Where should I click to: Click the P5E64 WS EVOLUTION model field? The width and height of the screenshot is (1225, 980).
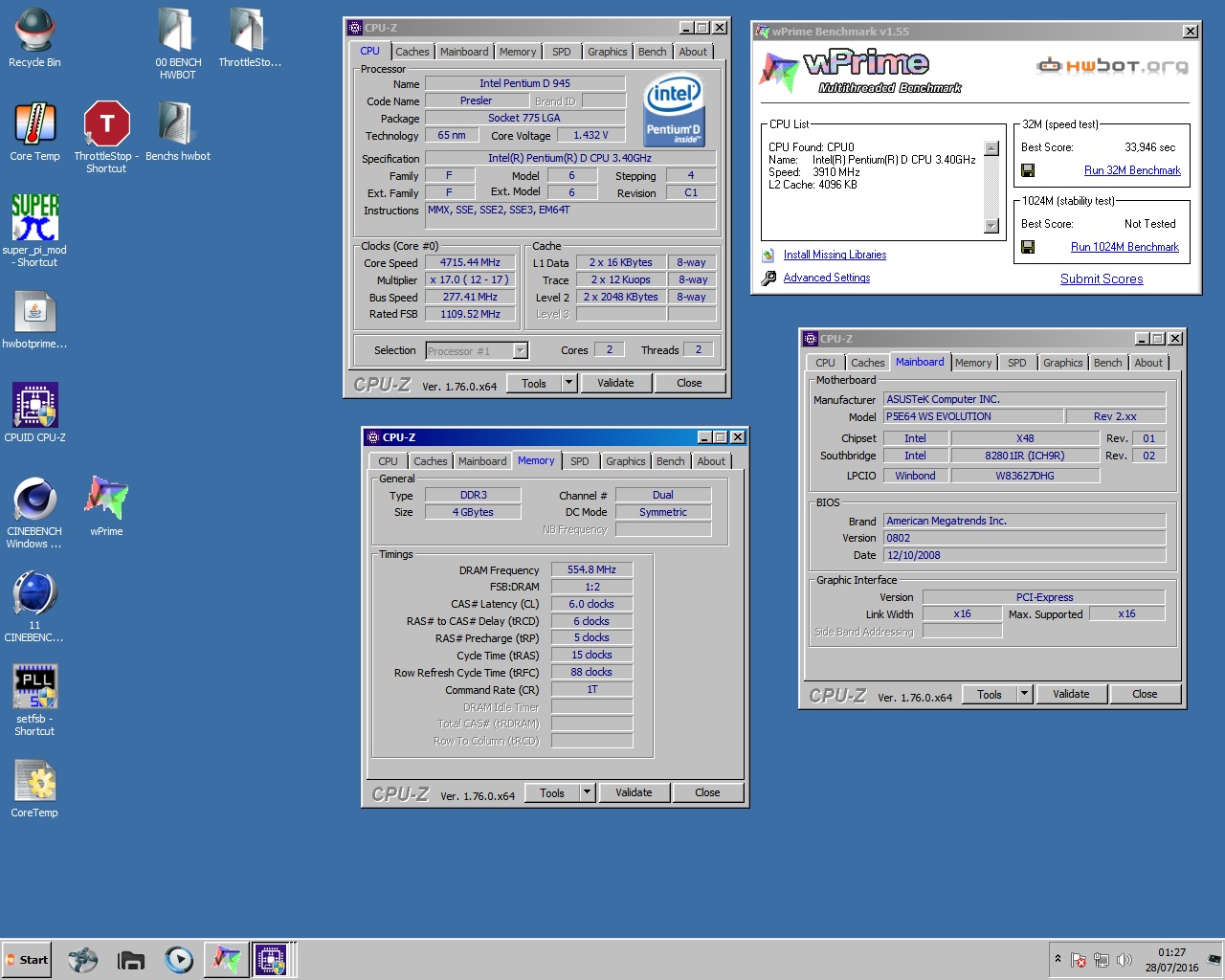point(973,416)
